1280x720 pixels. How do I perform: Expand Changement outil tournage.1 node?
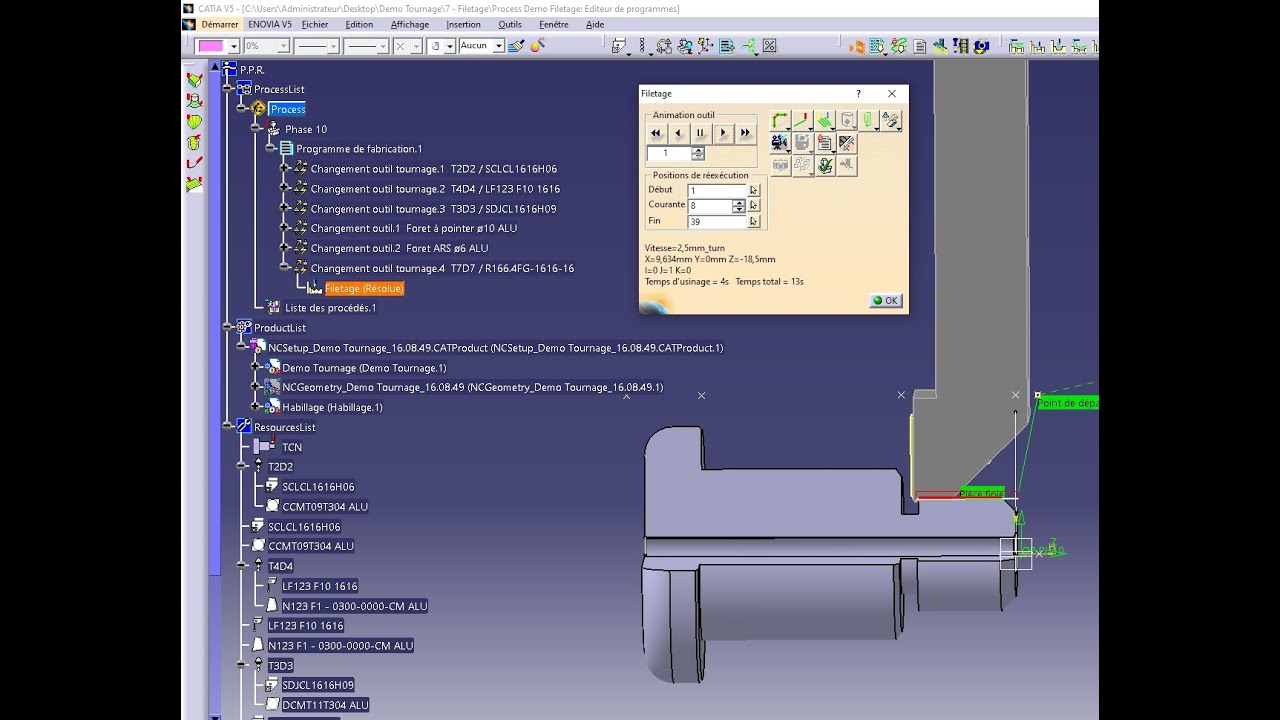tap(285, 169)
